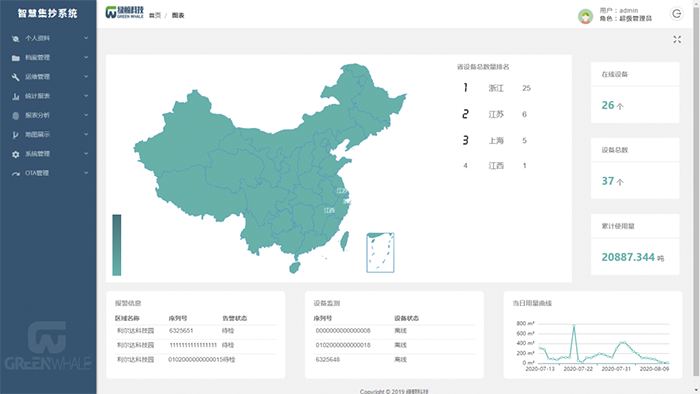Click the 设备总数 value 37
This screenshot has width=700, height=394.
(x=608, y=181)
